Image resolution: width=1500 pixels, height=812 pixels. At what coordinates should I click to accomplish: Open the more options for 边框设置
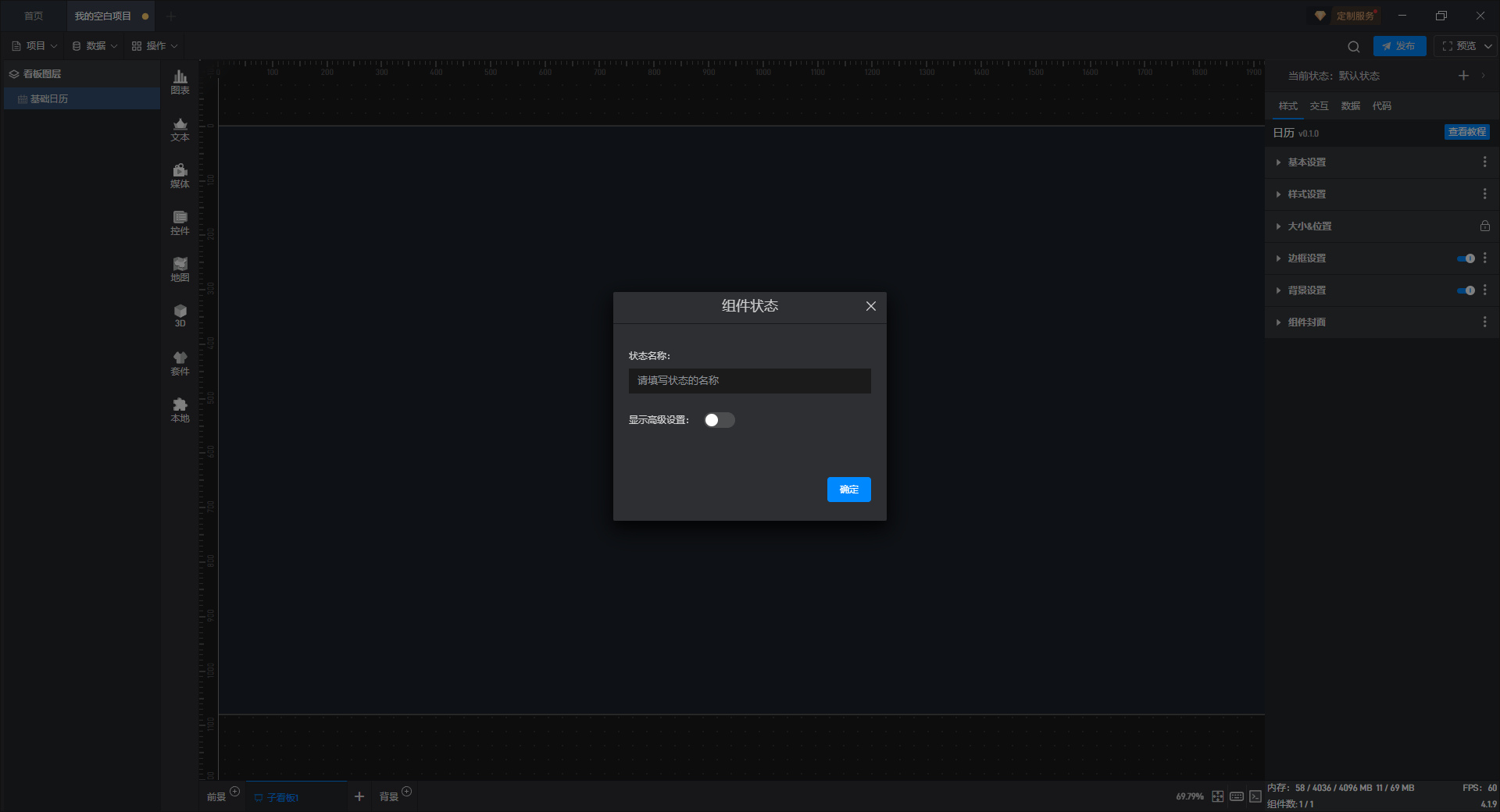1485,258
